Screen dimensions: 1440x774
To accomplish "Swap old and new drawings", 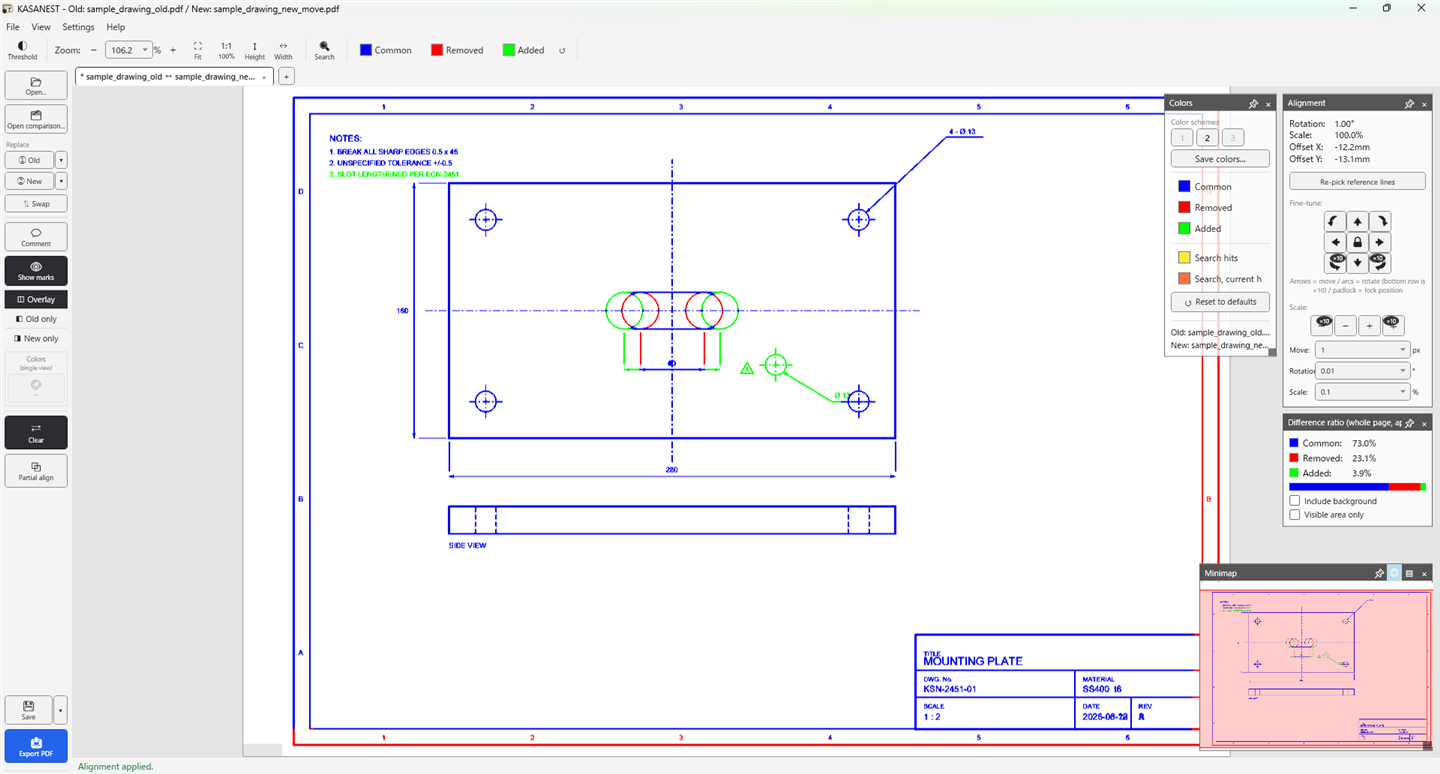I will click(x=36, y=203).
